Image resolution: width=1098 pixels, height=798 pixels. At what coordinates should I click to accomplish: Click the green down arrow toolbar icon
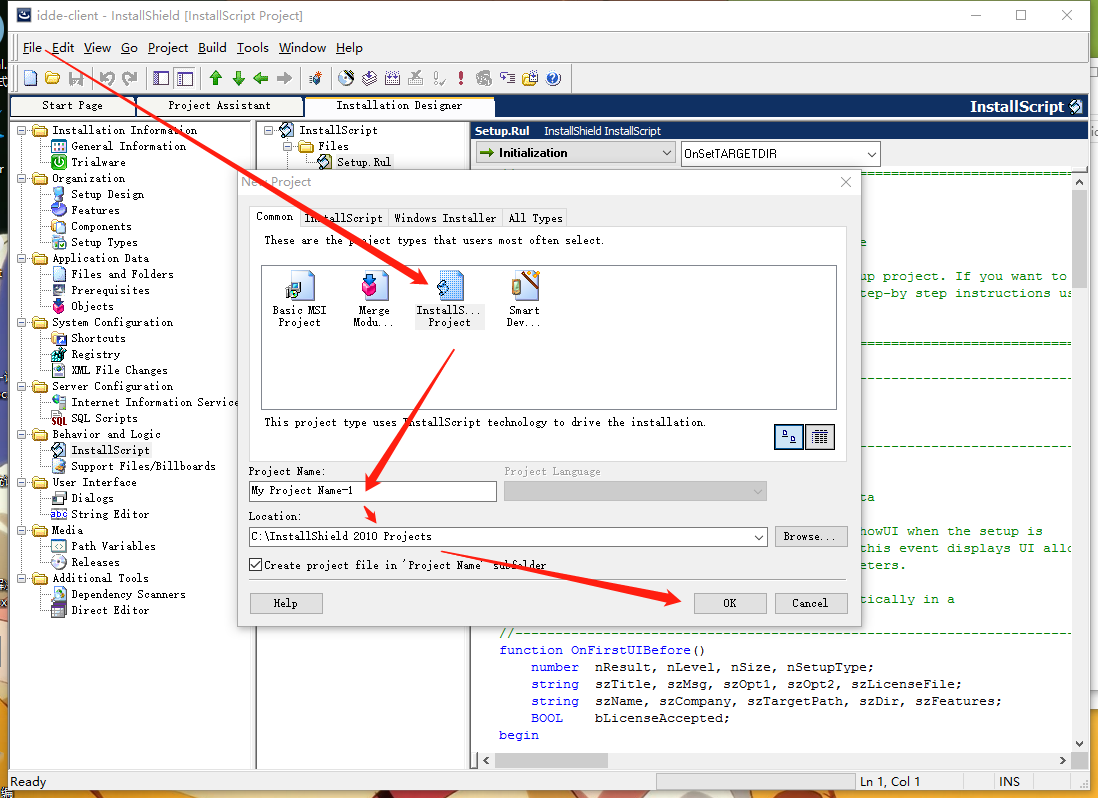pos(239,78)
